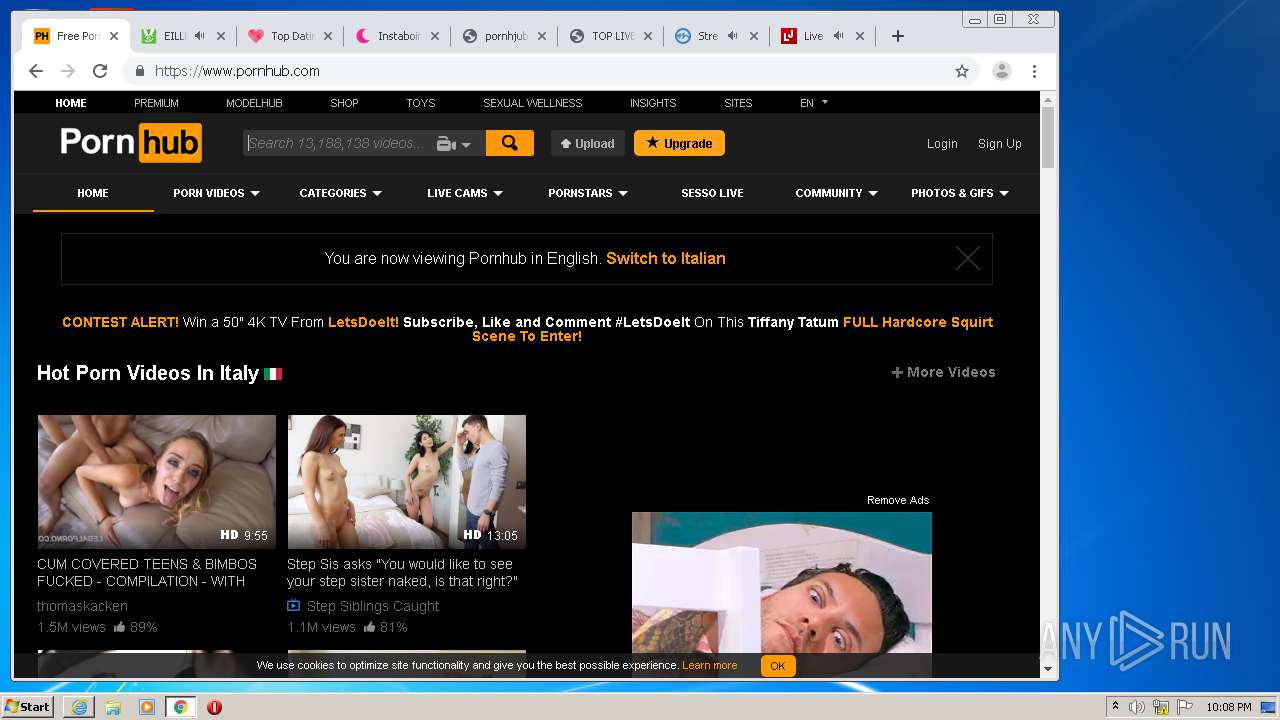Open the media player taskbar icon
This screenshot has width=1280, height=720.
tap(147, 707)
